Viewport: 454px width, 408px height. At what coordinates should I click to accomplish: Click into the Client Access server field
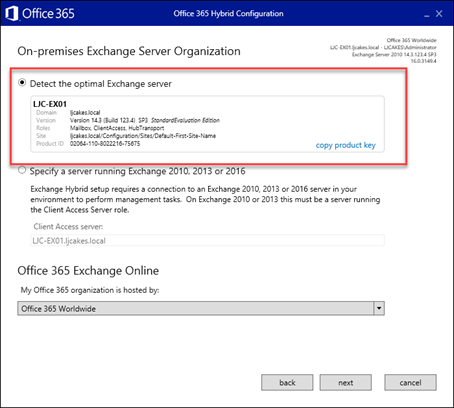(x=207, y=241)
